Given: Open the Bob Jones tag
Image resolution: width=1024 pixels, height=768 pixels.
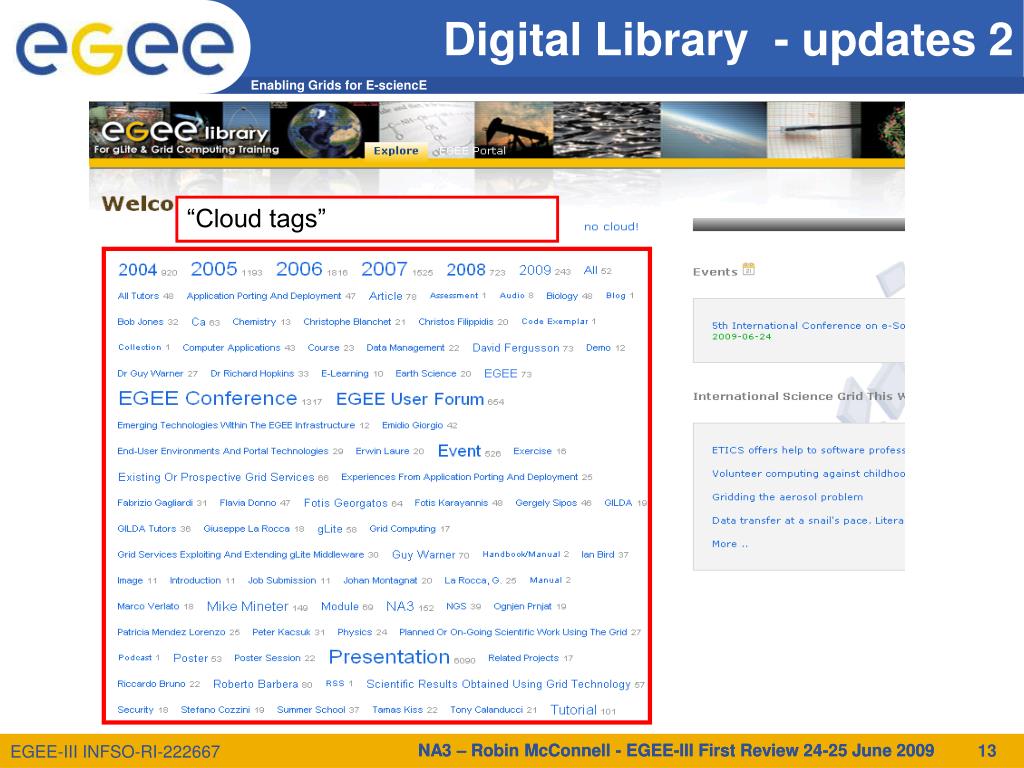Looking at the screenshot, I should pos(140,322).
